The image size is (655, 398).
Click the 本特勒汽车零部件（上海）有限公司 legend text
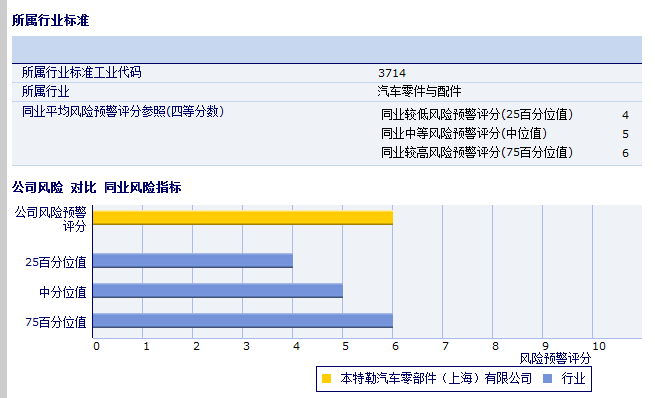(x=436, y=378)
